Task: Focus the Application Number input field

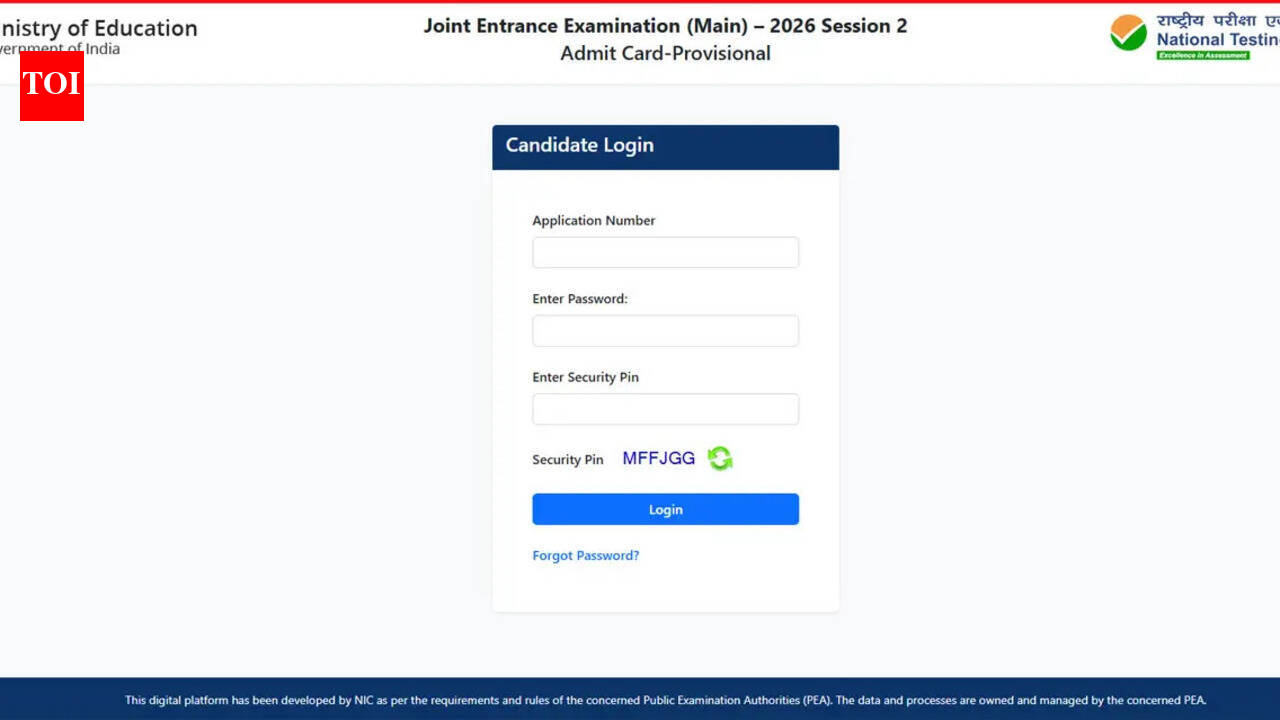Action: click(665, 253)
